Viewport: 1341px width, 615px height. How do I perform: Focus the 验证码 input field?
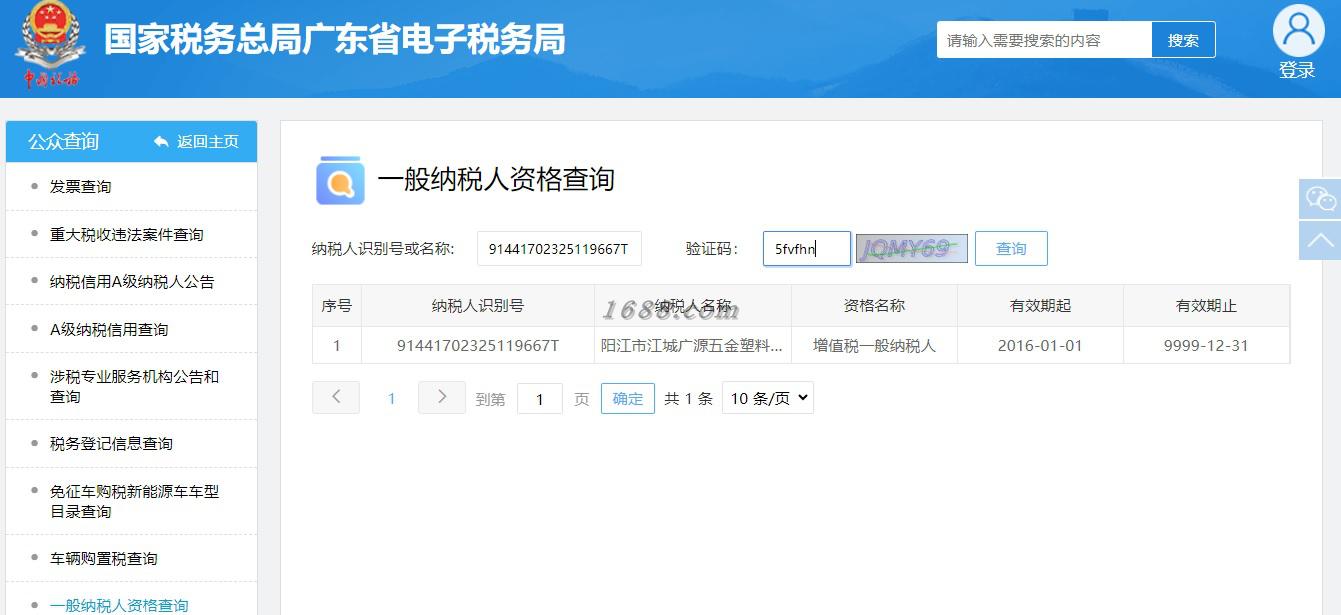(x=807, y=249)
